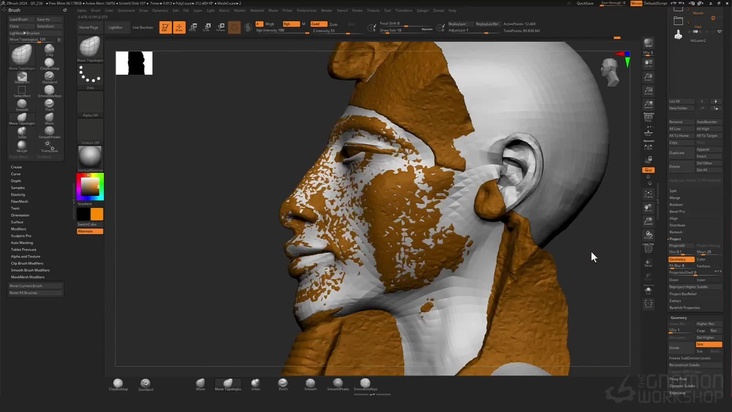Select the Pinch brush in Brush palette
The width and height of the screenshot is (732, 412).
[x=49, y=105]
